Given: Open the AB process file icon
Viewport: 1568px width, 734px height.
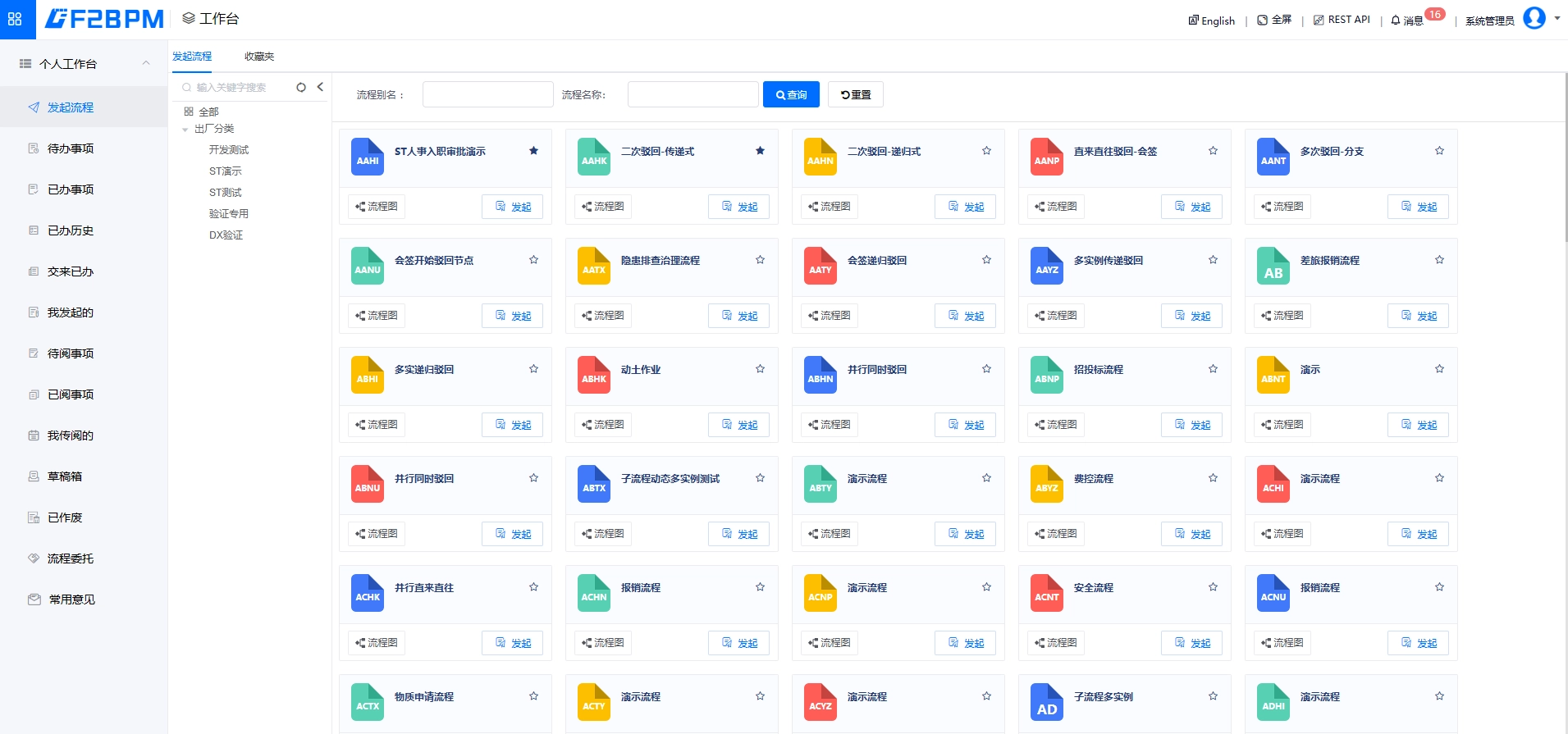Looking at the screenshot, I should 1273,266.
